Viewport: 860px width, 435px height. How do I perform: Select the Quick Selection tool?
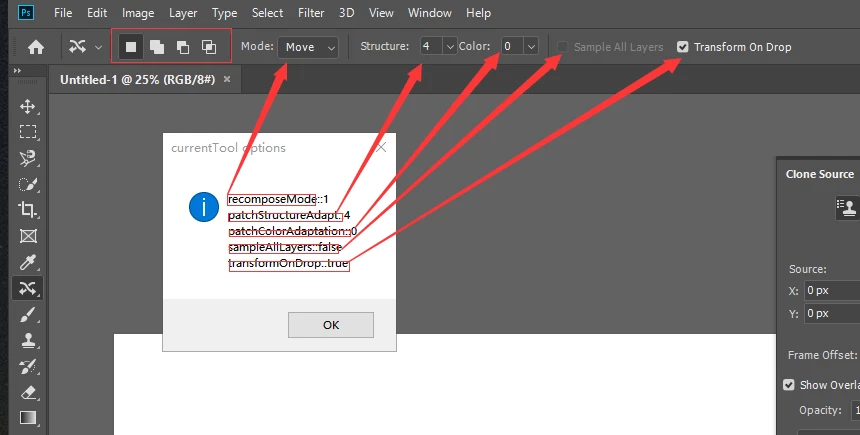coord(28,184)
